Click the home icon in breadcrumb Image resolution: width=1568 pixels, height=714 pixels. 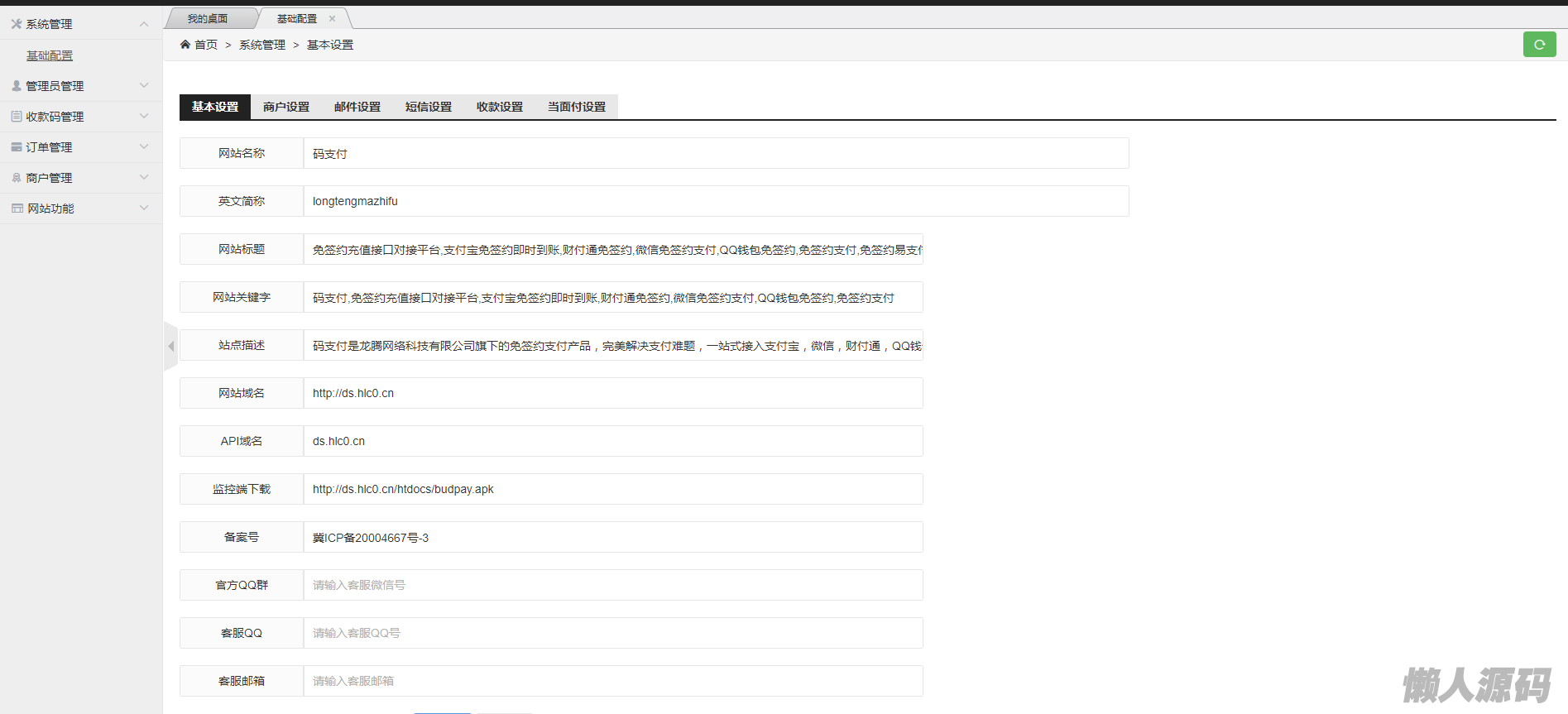point(185,45)
